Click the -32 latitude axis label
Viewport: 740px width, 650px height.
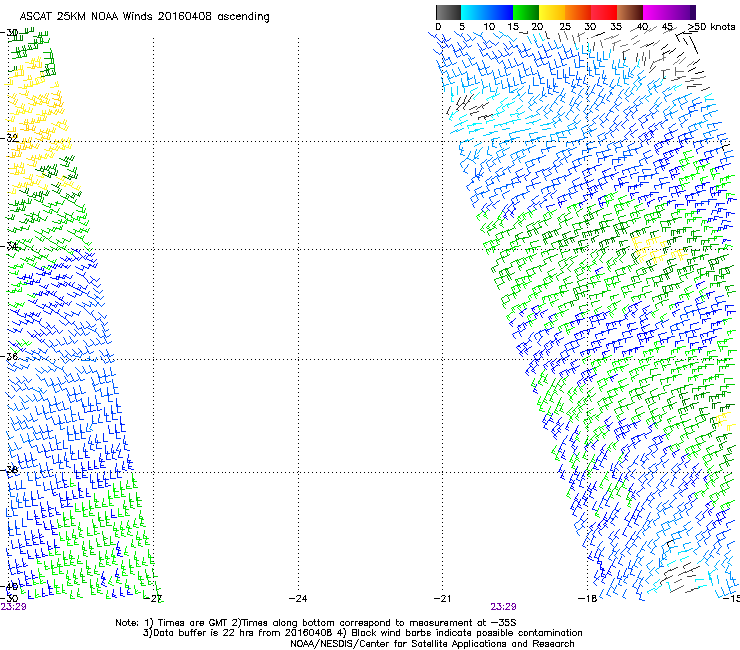click(x=9, y=138)
